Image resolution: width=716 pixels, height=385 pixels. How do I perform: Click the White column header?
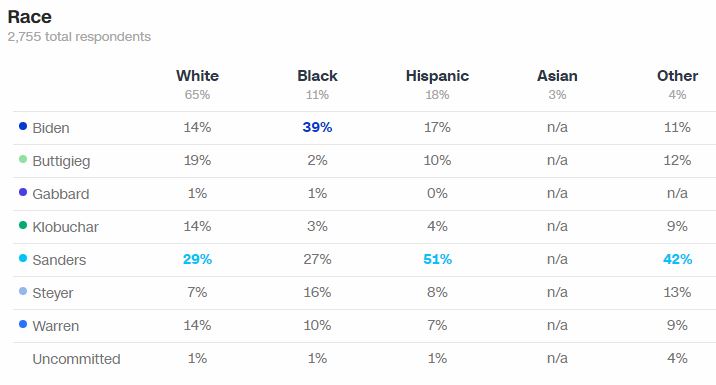(197, 76)
